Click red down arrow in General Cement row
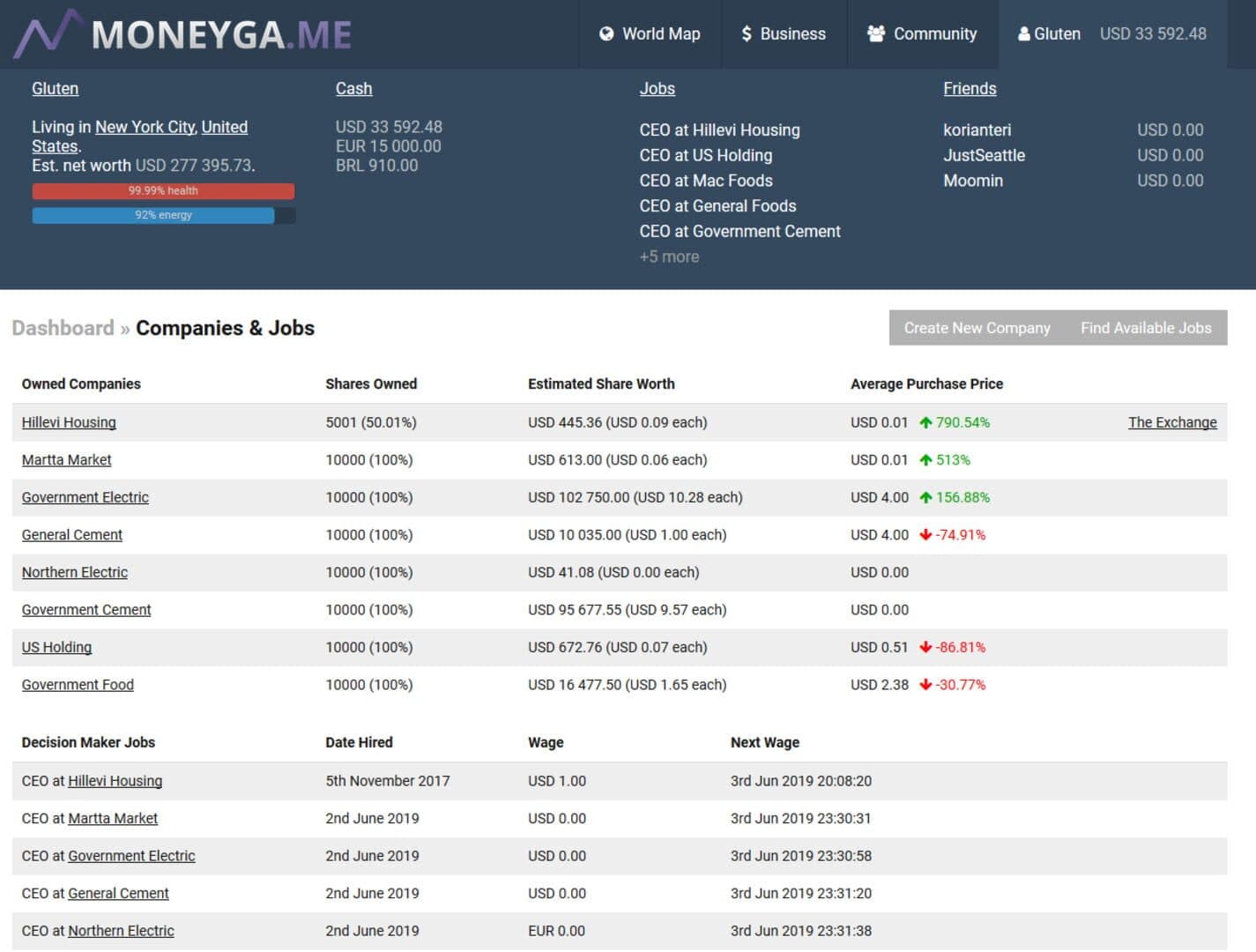Viewport: 1256px width, 952px height. pos(925,535)
